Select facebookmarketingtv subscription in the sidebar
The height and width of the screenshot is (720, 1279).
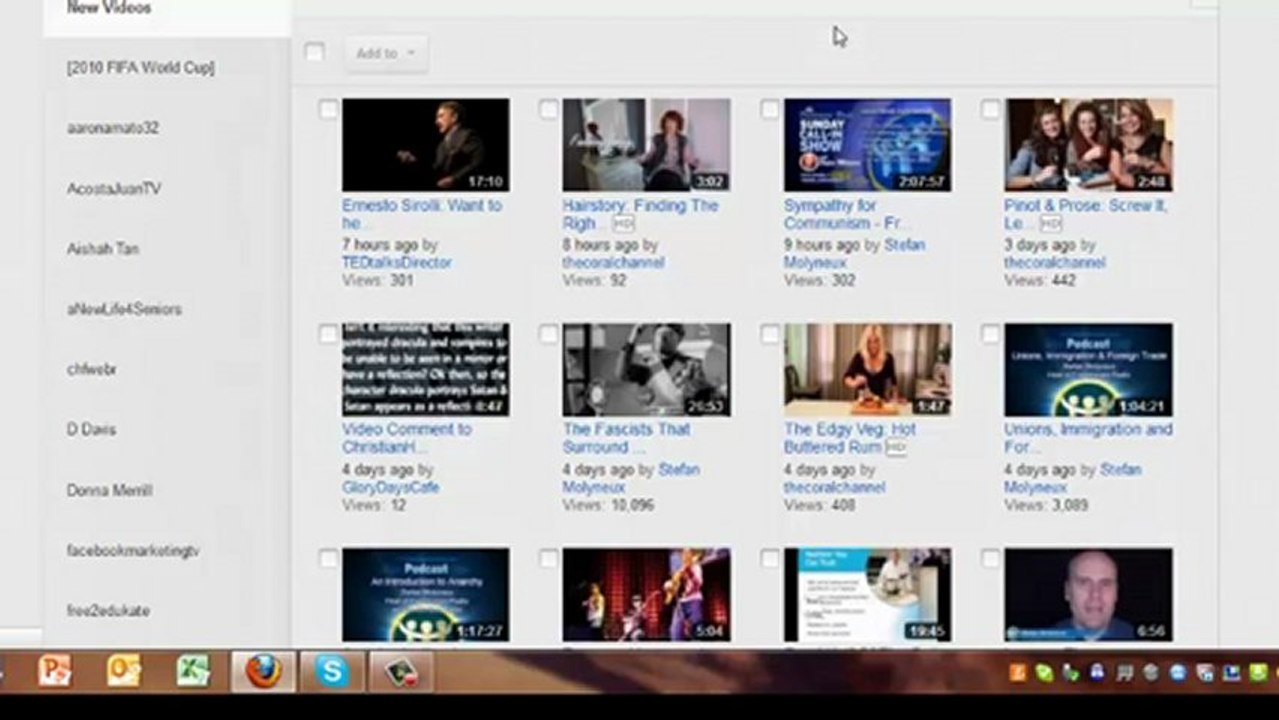click(133, 550)
